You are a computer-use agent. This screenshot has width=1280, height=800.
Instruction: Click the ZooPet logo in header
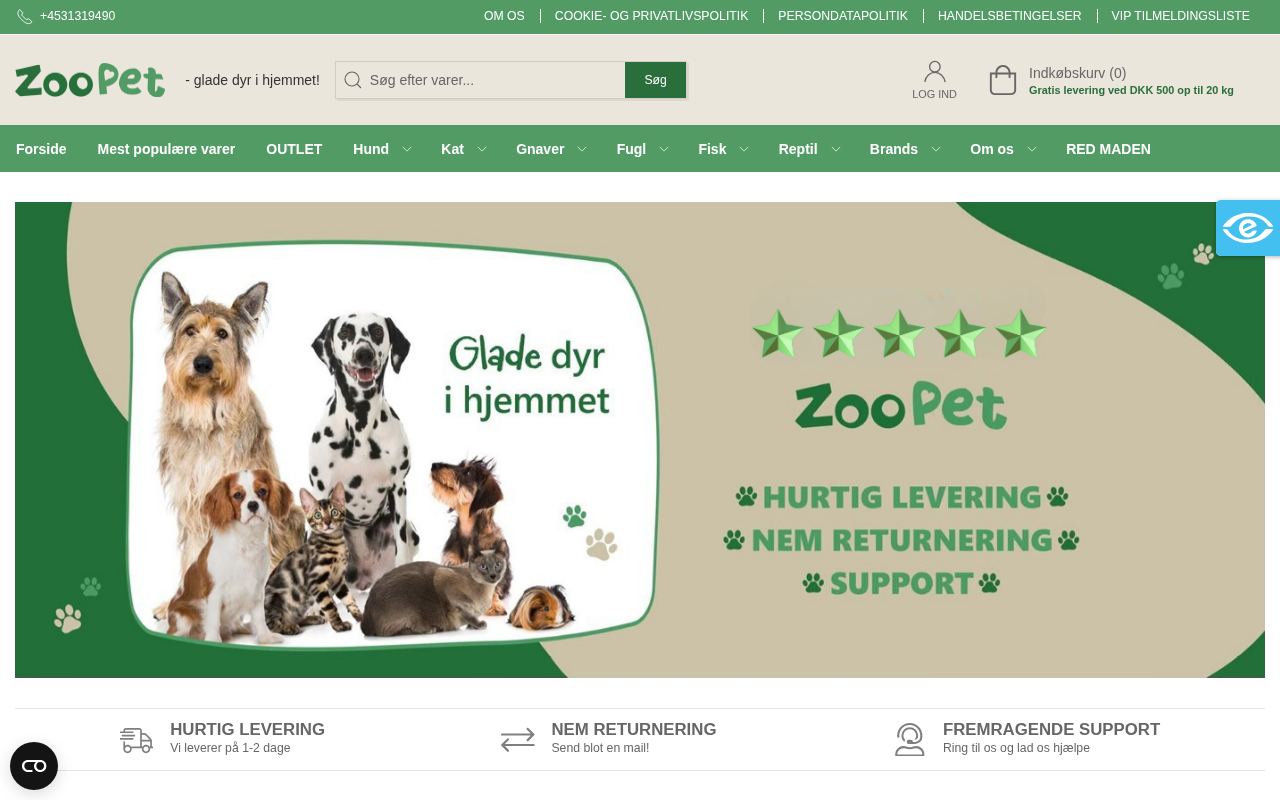click(x=90, y=80)
